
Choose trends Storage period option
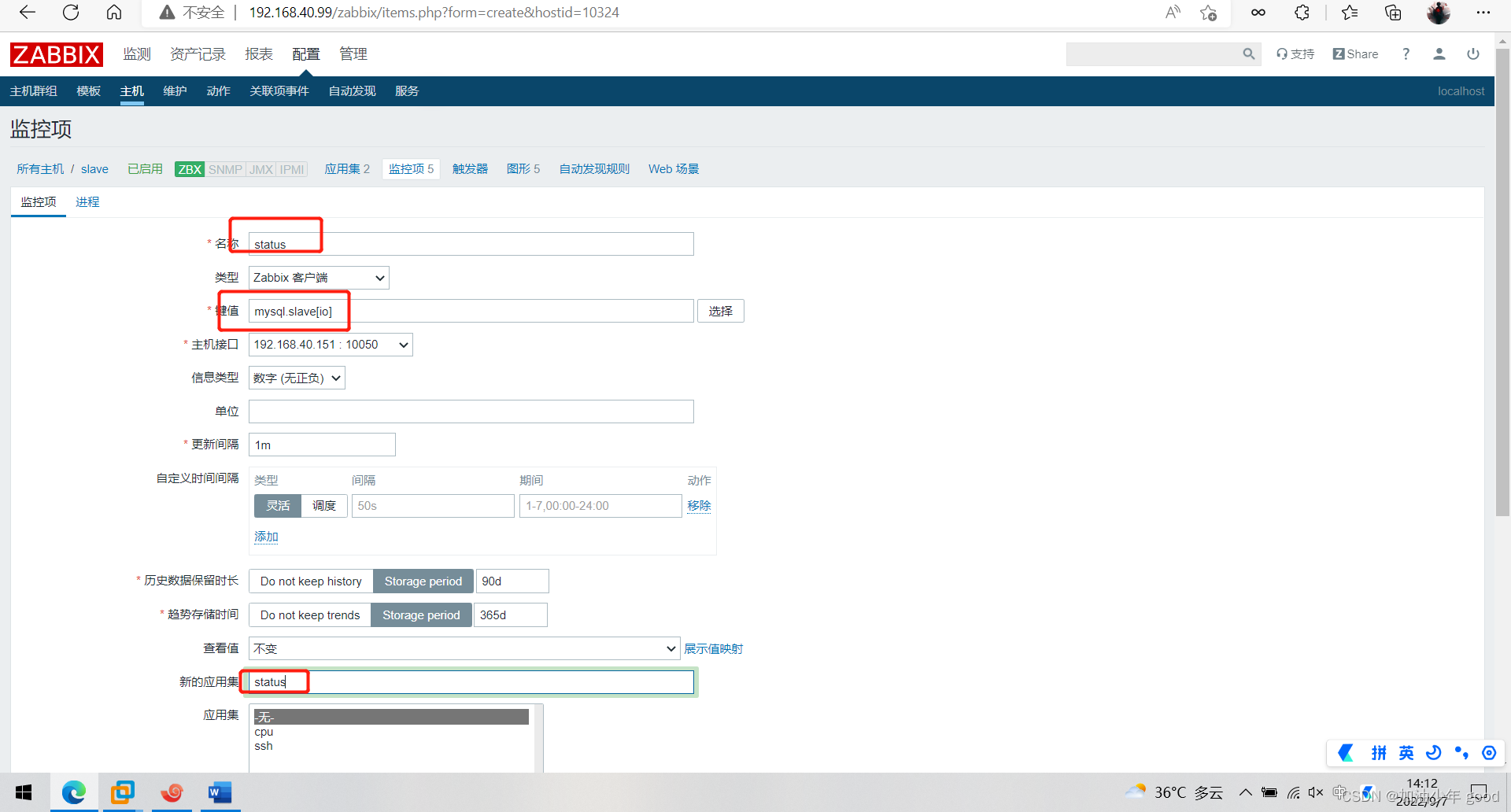click(x=421, y=615)
